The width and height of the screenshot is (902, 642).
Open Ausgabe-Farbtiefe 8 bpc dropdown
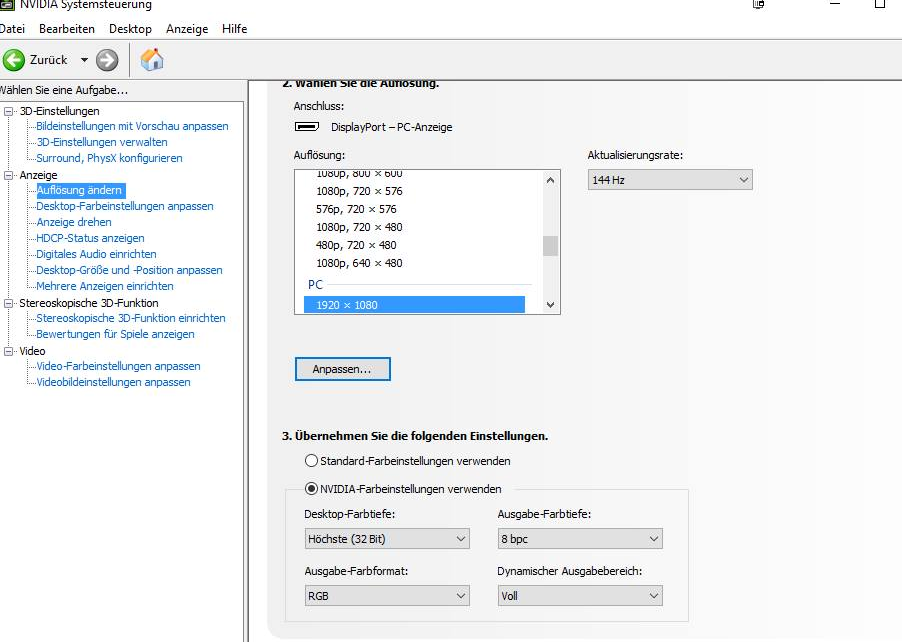[x=580, y=539]
